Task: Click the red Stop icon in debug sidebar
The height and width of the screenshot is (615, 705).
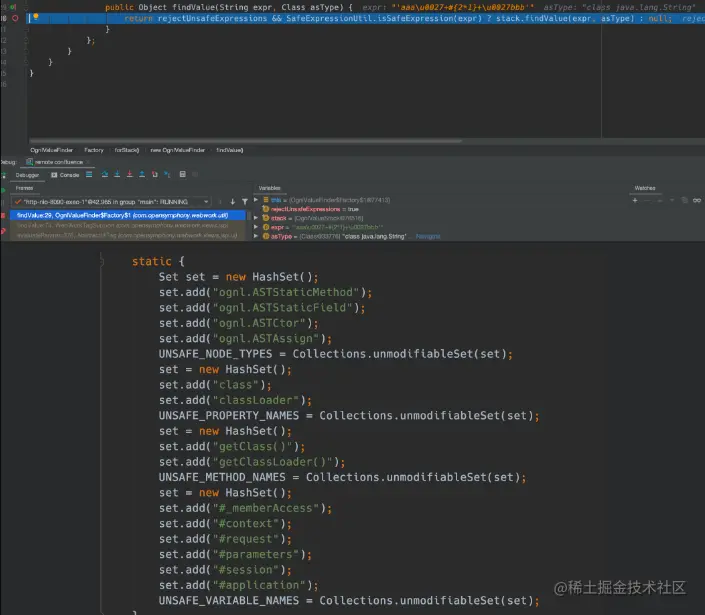Action: (3, 216)
